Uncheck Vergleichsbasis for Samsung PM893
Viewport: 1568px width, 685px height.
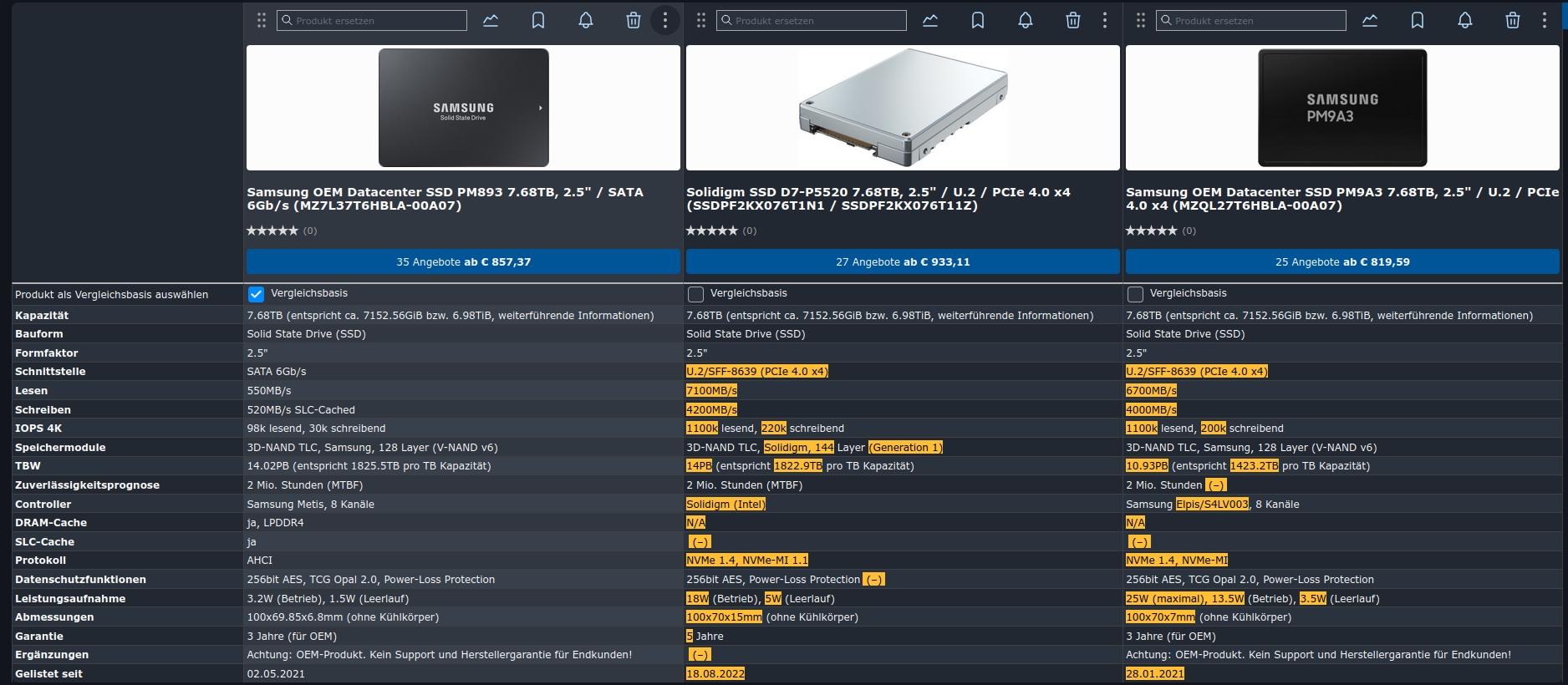[x=256, y=294]
